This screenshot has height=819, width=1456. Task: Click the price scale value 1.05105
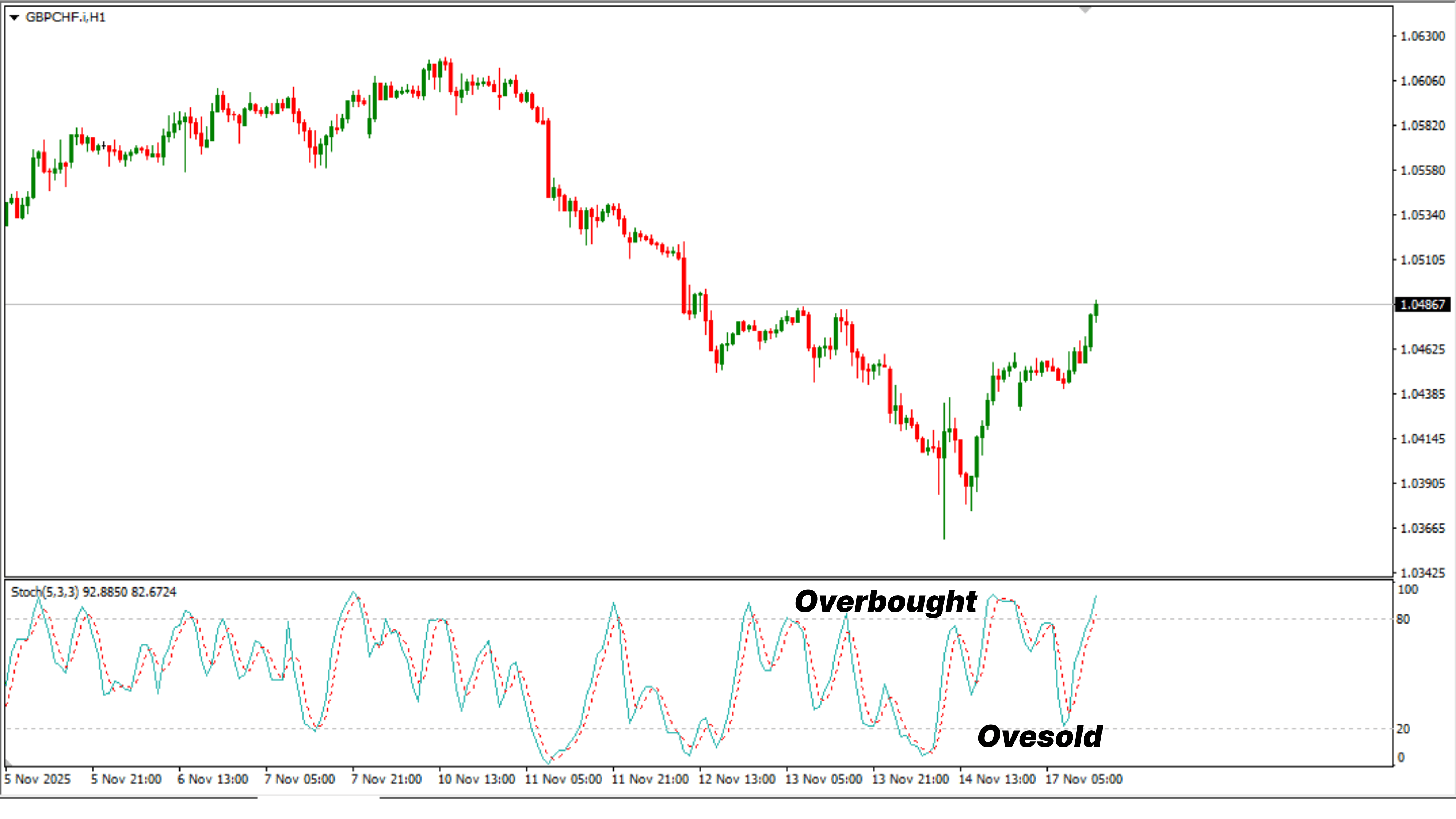[x=1423, y=260]
